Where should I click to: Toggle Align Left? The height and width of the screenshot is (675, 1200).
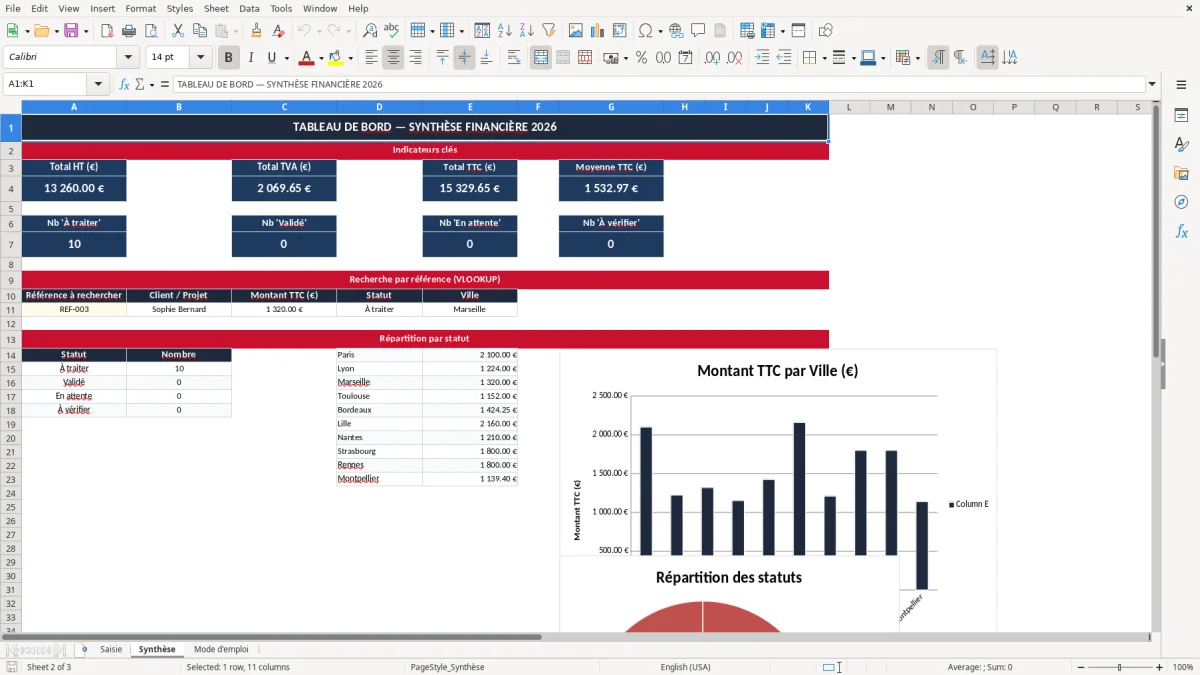[x=372, y=58]
